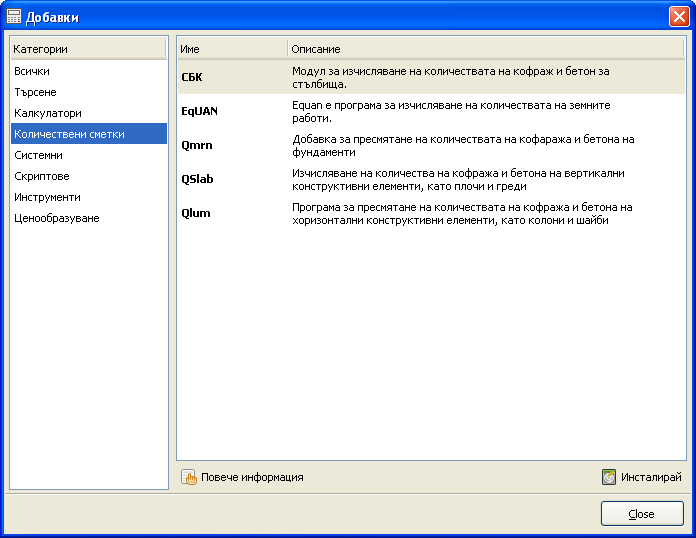Switch to the Системни category
Viewport: 696px width, 538px height.
click(39, 155)
